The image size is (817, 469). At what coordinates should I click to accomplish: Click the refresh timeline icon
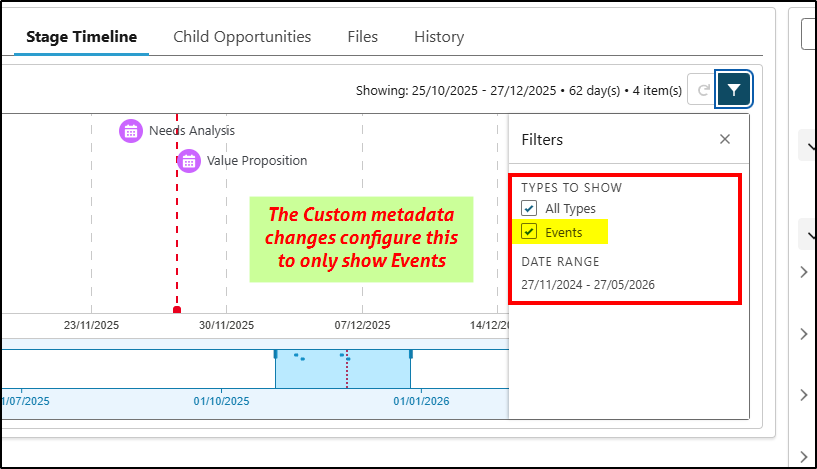click(x=703, y=90)
